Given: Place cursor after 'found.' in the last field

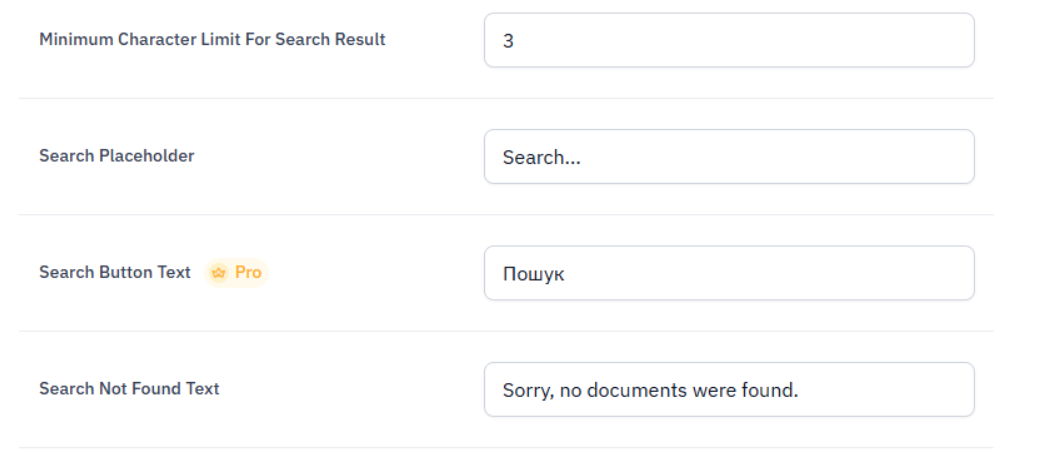Looking at the screenshot, I should pyautogui.click(x=800, y=391).
